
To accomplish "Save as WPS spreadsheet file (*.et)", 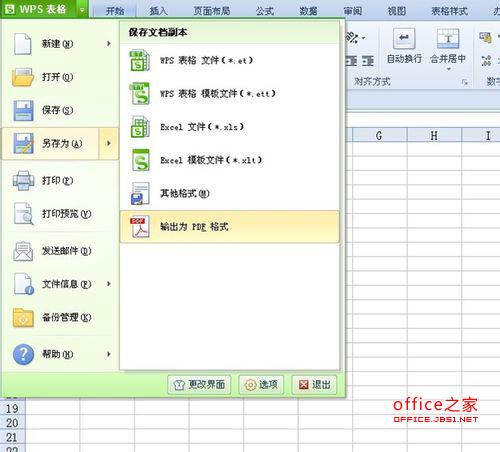I will (x=230, y=60).
